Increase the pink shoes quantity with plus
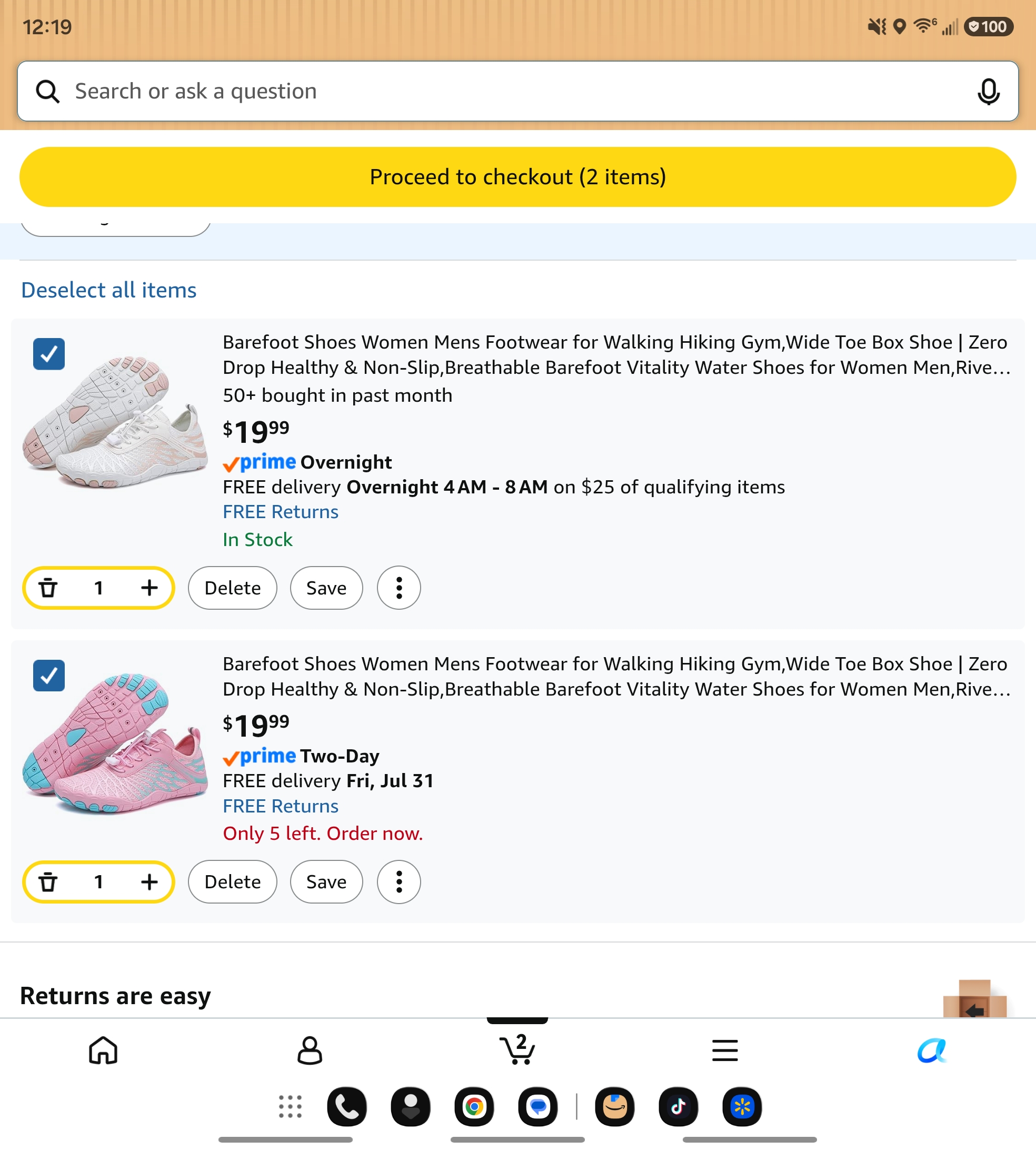The height and width of the screenshot is (1150, 1036). (149, 881)
